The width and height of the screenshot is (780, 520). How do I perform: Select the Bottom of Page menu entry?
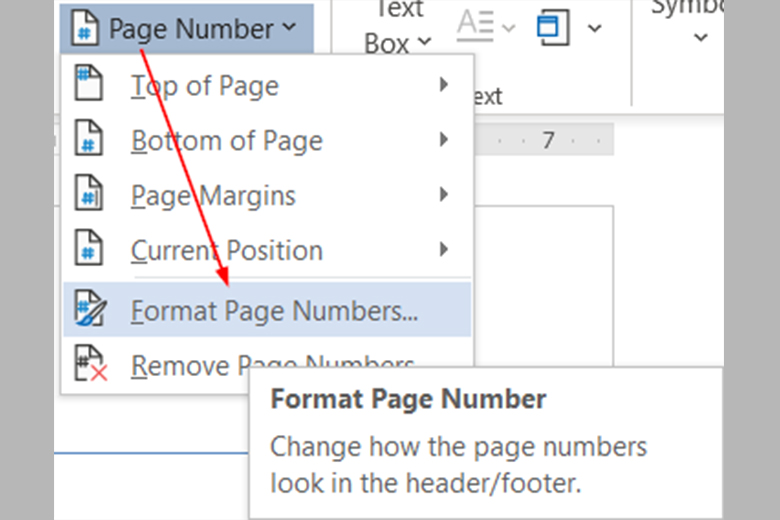pyautogui.click(x=267, y=140)
